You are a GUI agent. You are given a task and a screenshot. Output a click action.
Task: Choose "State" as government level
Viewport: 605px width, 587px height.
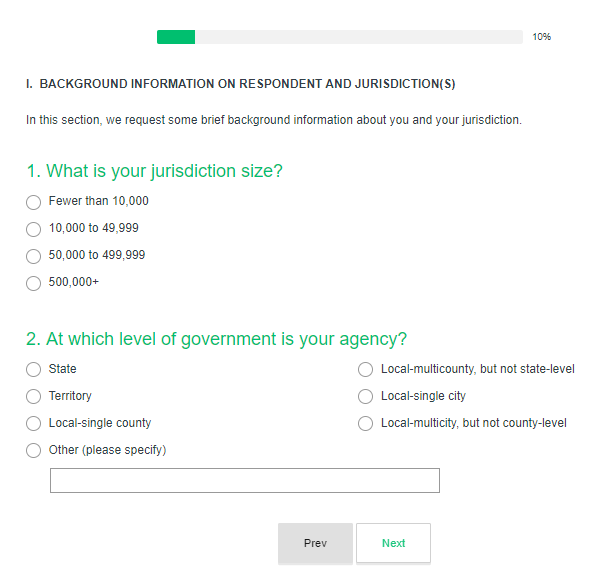34,370
